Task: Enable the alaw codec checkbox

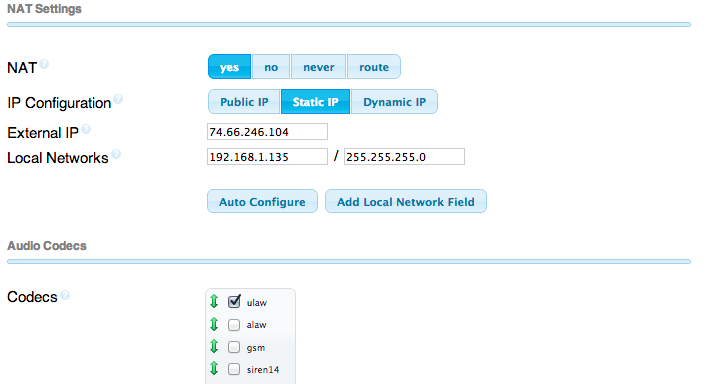Action: 234,325
